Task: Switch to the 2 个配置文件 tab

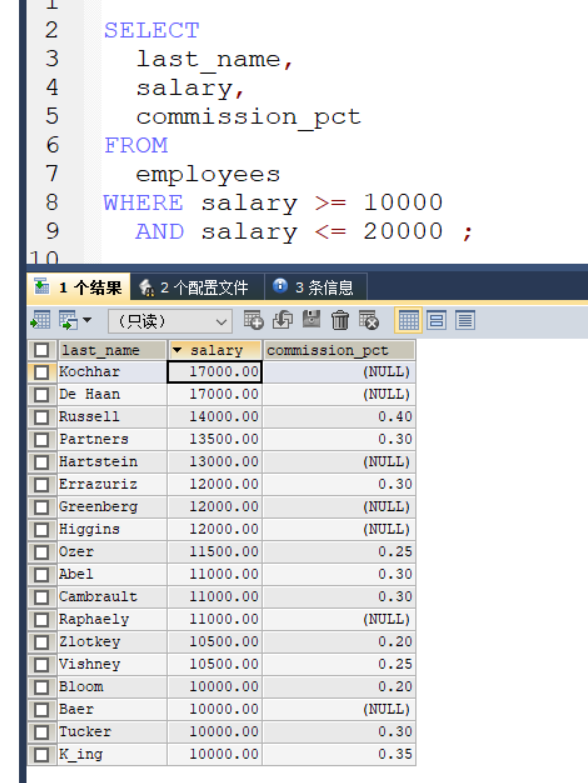Action: [x=197, y=287]
